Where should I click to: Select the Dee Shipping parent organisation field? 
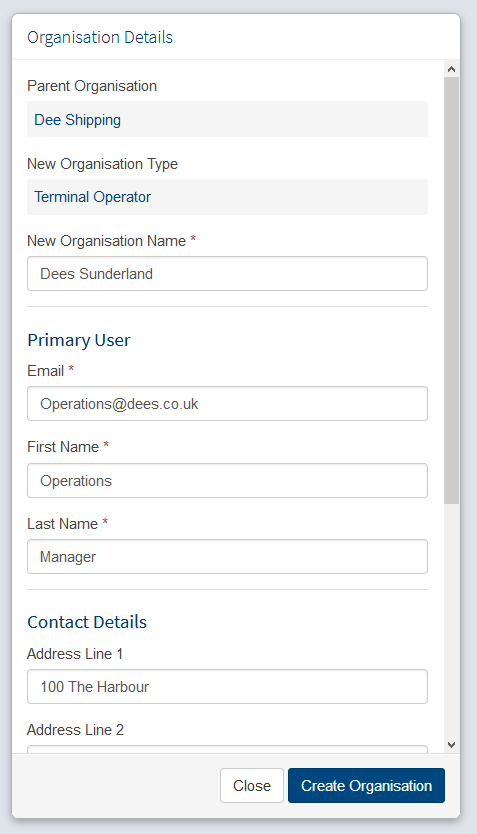(x=227, y=119)
